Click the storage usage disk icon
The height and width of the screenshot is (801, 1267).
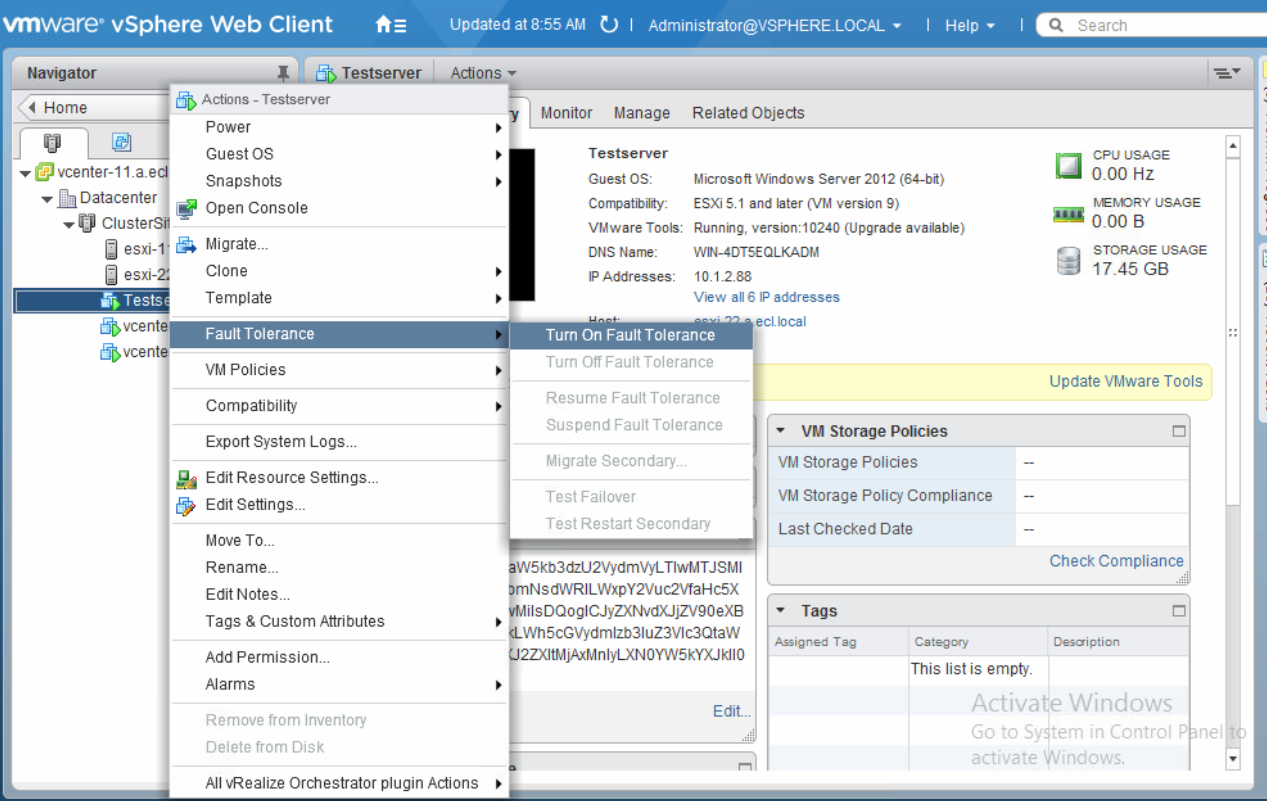point(1069,261)
